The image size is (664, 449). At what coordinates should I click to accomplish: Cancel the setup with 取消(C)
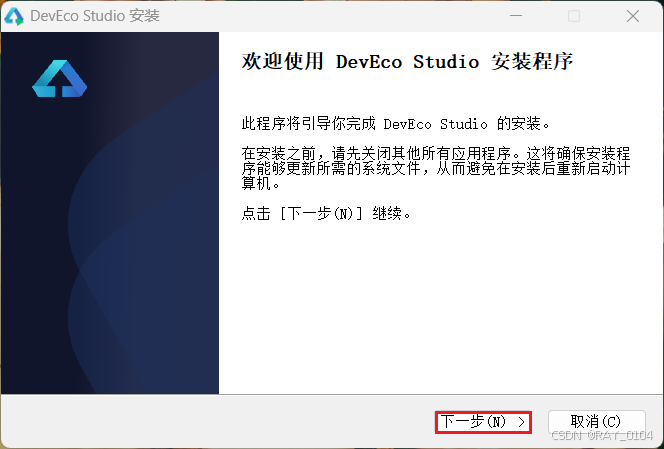coord(596,422)
